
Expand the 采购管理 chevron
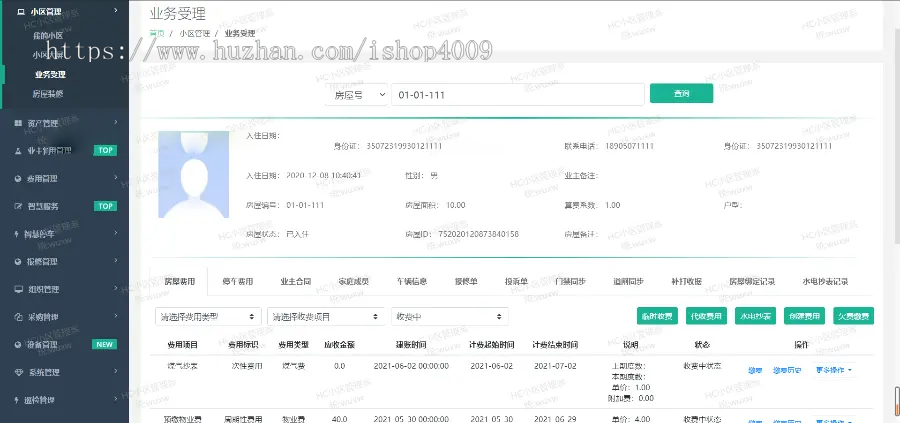tap(116, 316)
